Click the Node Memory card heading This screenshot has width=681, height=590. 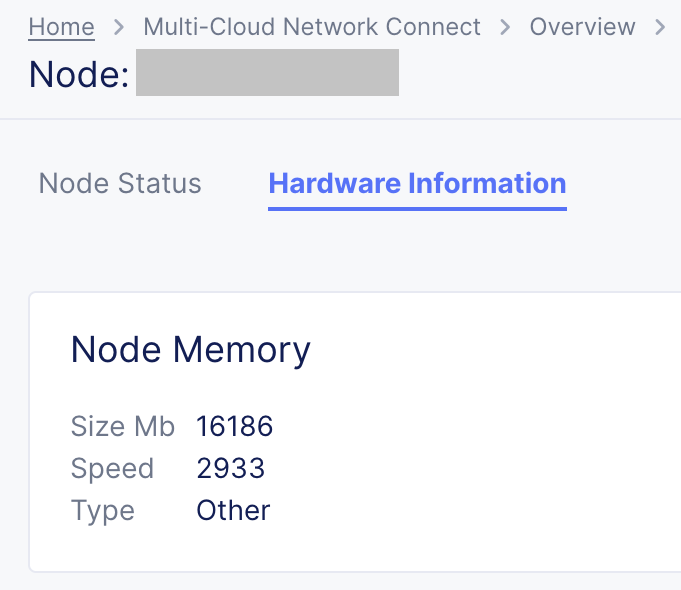click(191, 350)
